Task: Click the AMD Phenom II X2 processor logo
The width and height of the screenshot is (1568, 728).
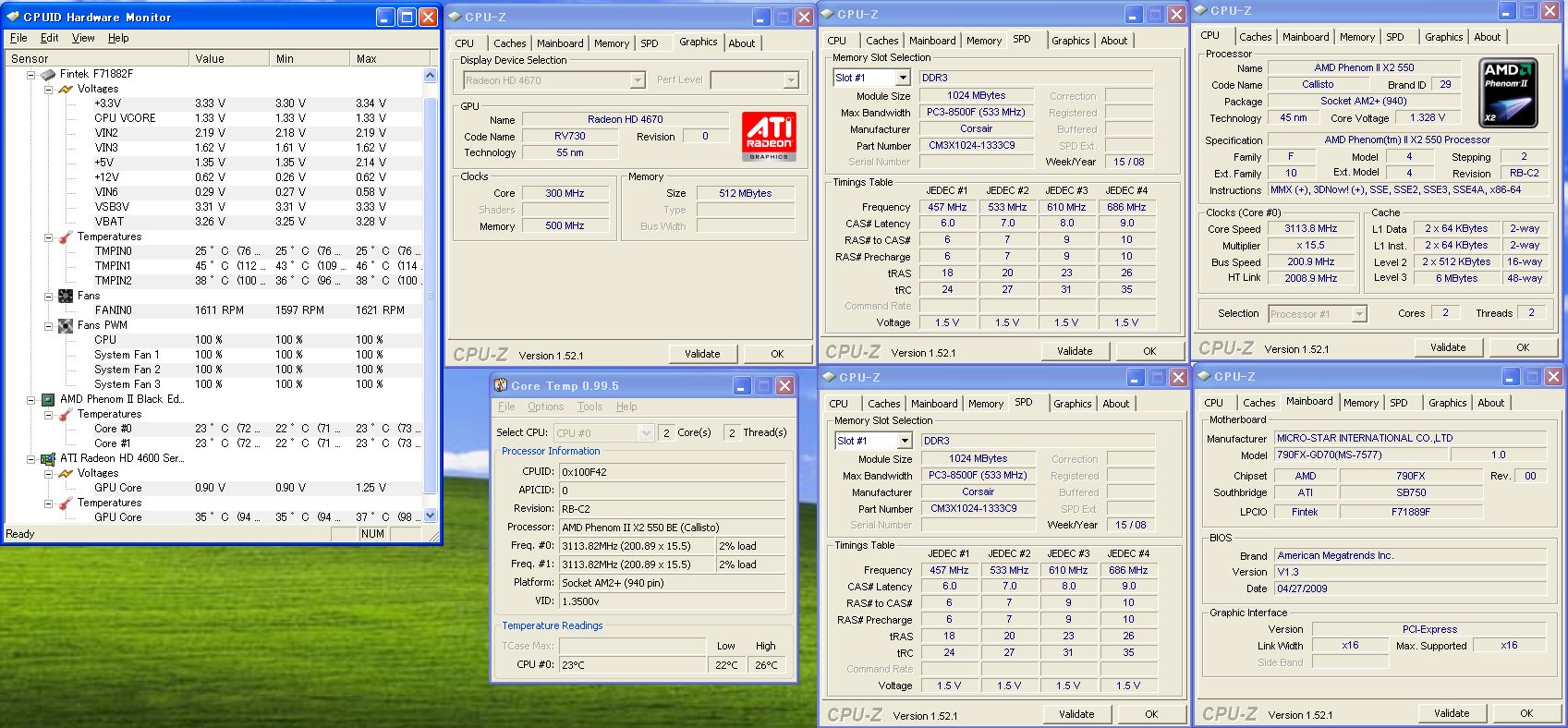Action: tap(1508, 94)
